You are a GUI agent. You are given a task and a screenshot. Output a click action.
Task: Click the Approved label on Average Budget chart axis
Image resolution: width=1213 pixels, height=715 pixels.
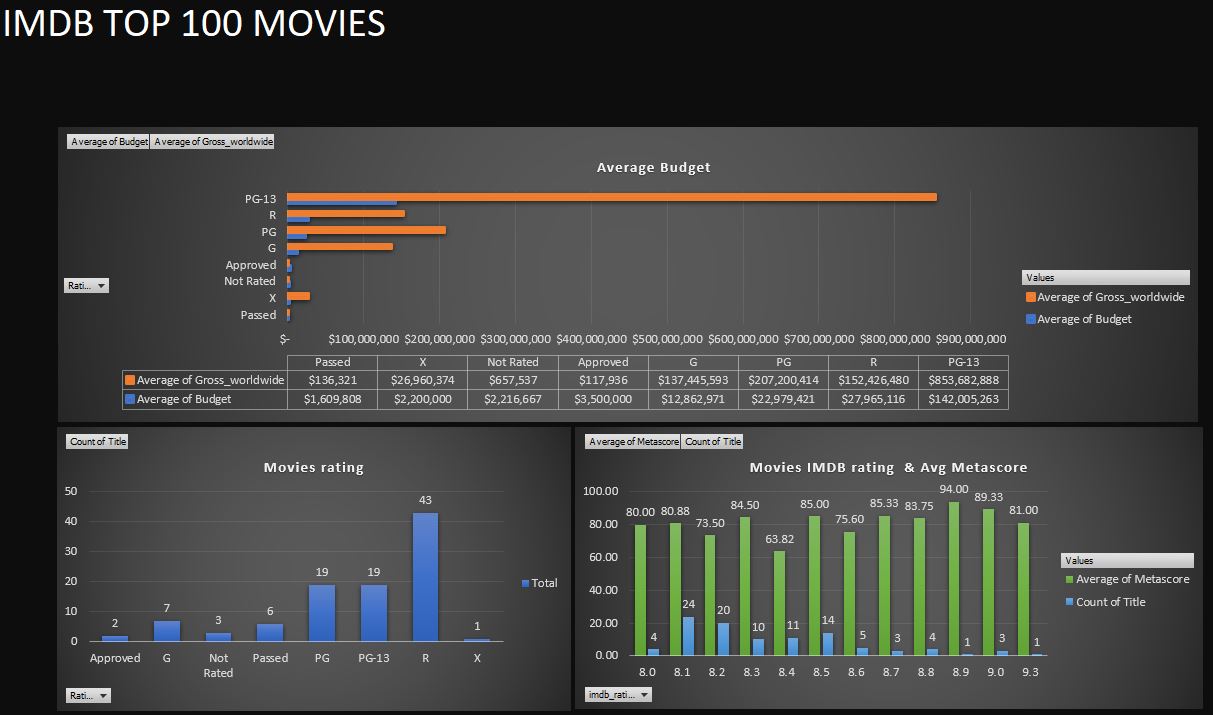(x=251, y=265)
